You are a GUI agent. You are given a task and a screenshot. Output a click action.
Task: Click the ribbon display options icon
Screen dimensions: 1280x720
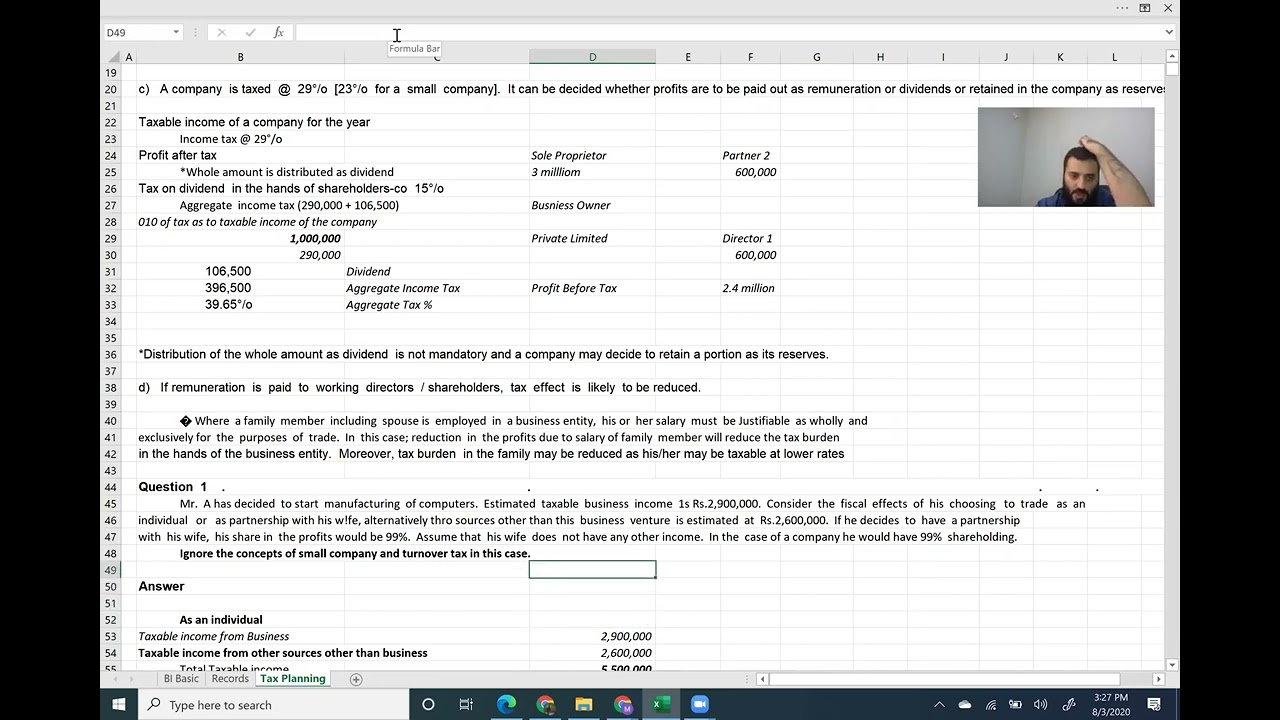click(1145, 8)
